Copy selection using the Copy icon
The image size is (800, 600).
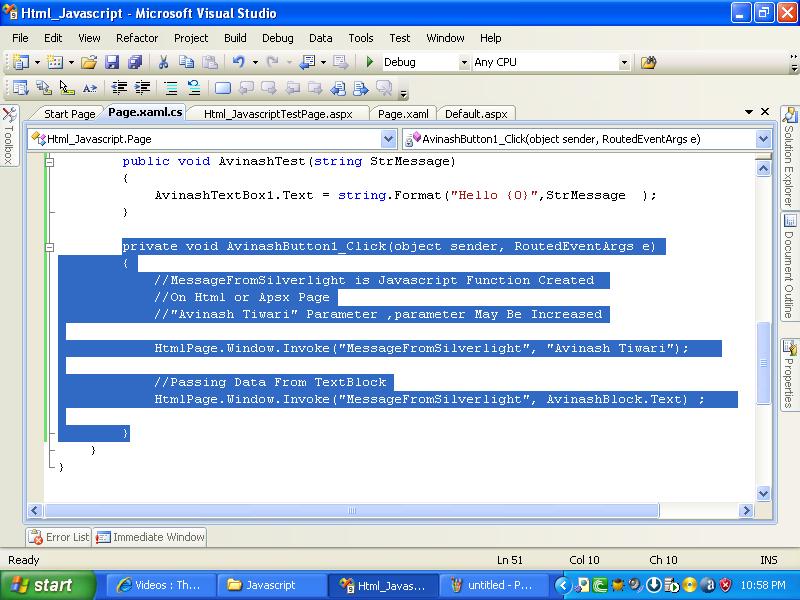(186, 62)
